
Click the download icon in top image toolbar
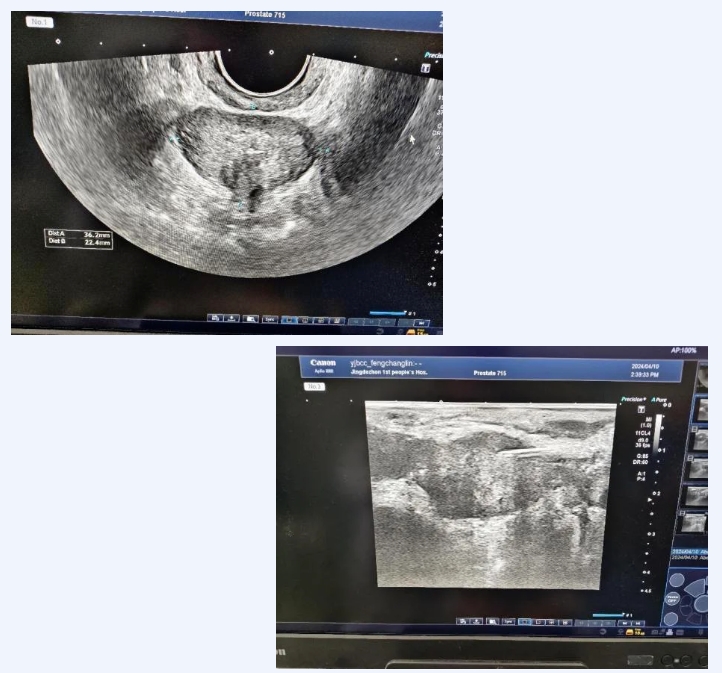[x=232, y=319]
